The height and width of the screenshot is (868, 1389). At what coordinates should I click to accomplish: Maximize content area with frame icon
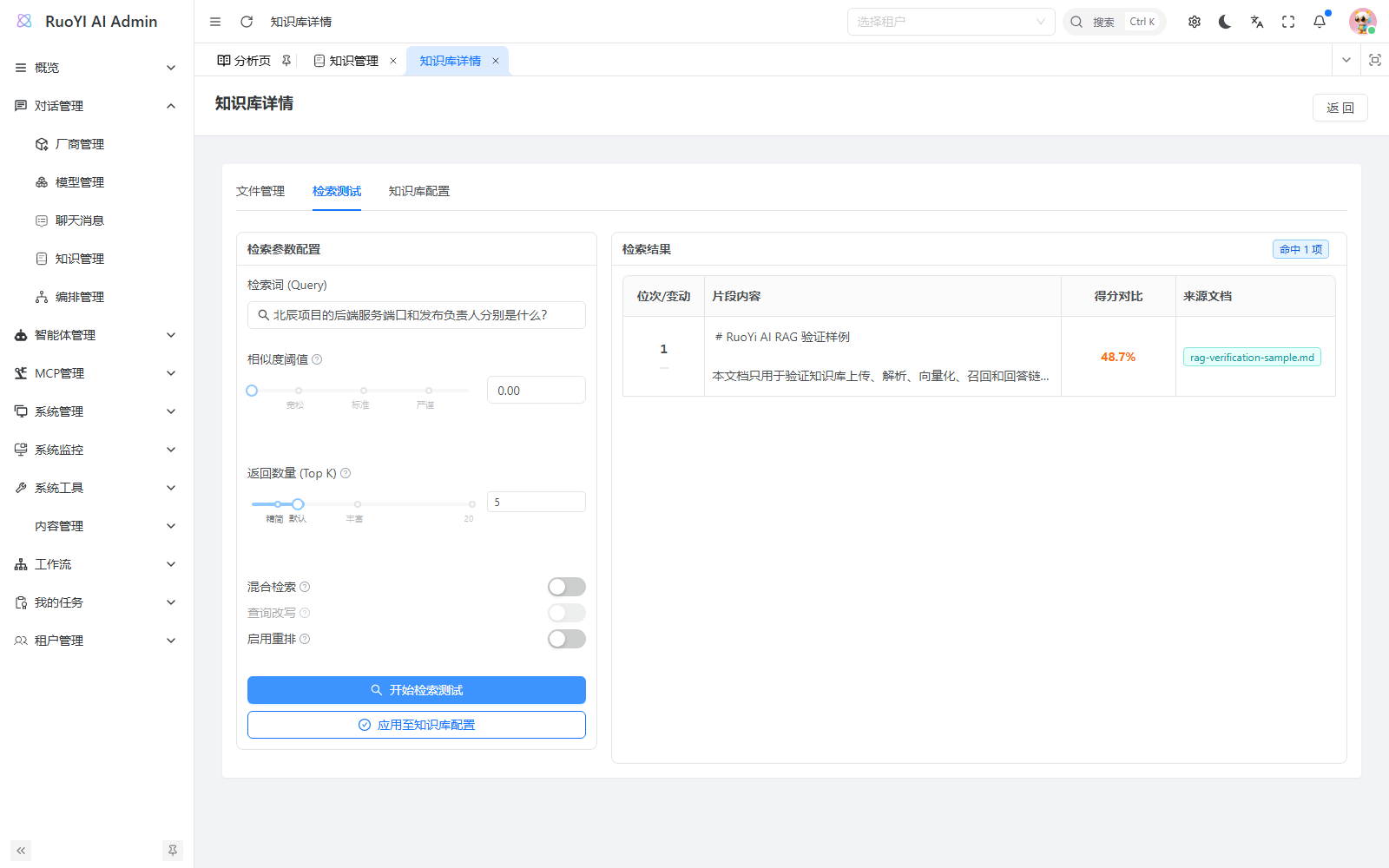pyautogui.click(x=1375, y=60)
